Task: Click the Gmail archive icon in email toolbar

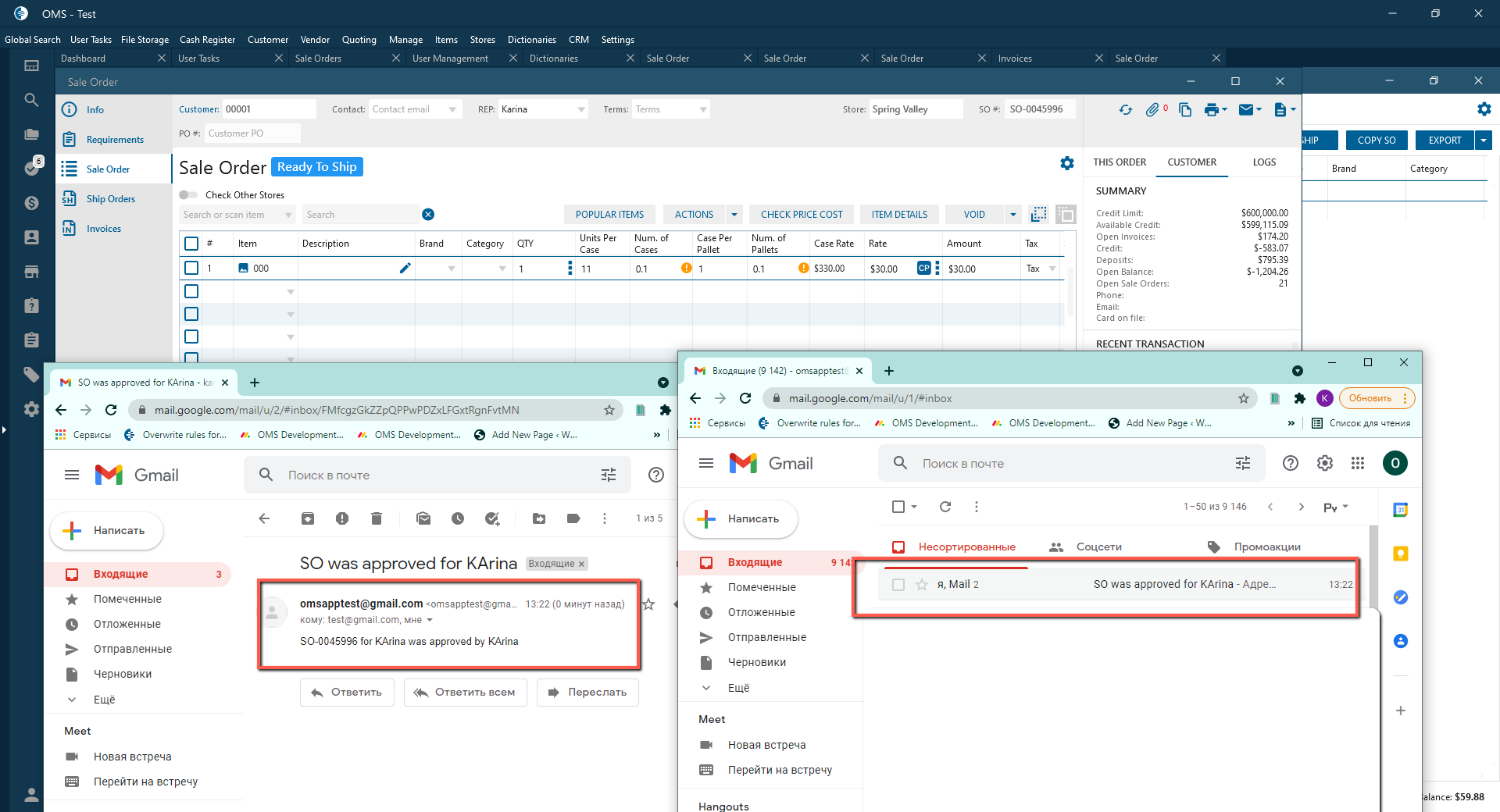Action: pyautogui.click(x=308, y=518)
